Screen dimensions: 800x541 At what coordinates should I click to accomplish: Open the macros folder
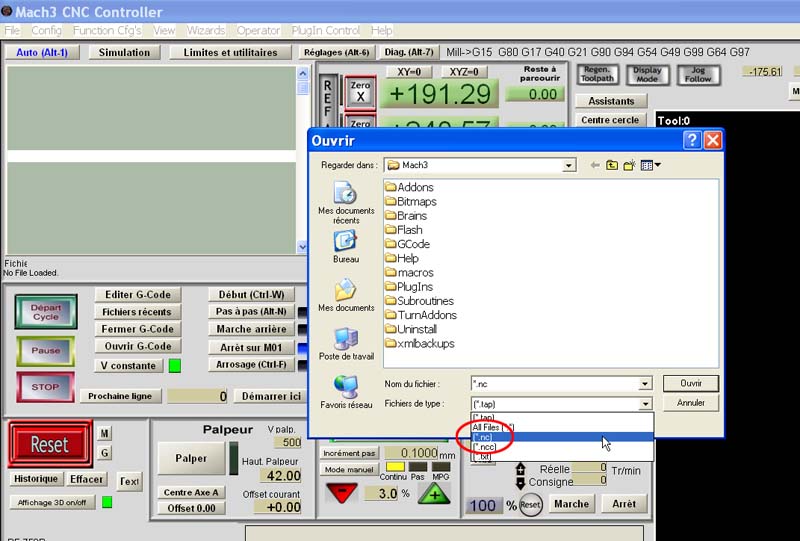point(410,273)
